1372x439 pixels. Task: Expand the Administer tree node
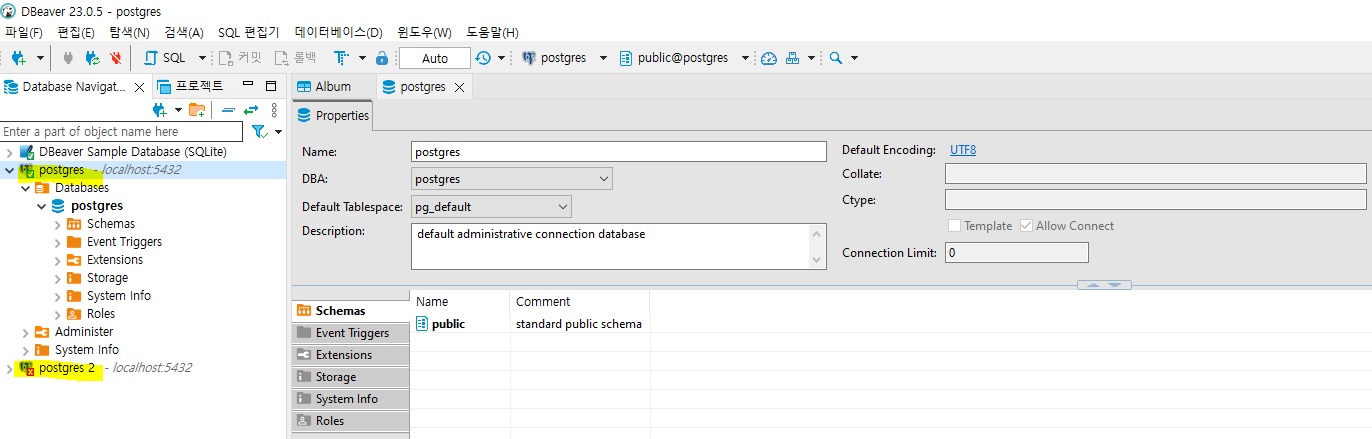pyautogui.click(x=26, y=332)
